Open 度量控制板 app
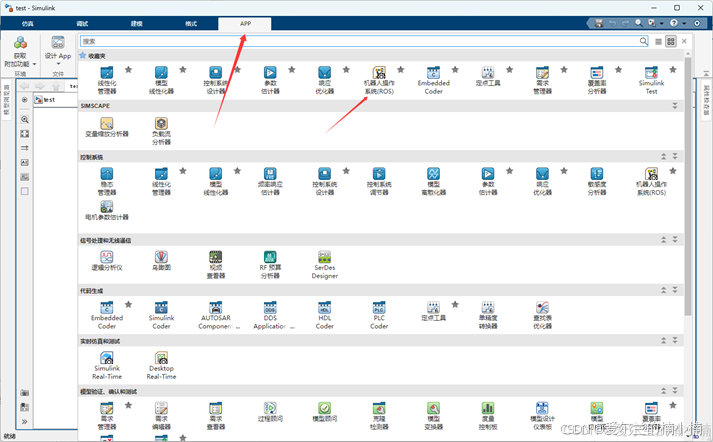 [x=488, y=416]
